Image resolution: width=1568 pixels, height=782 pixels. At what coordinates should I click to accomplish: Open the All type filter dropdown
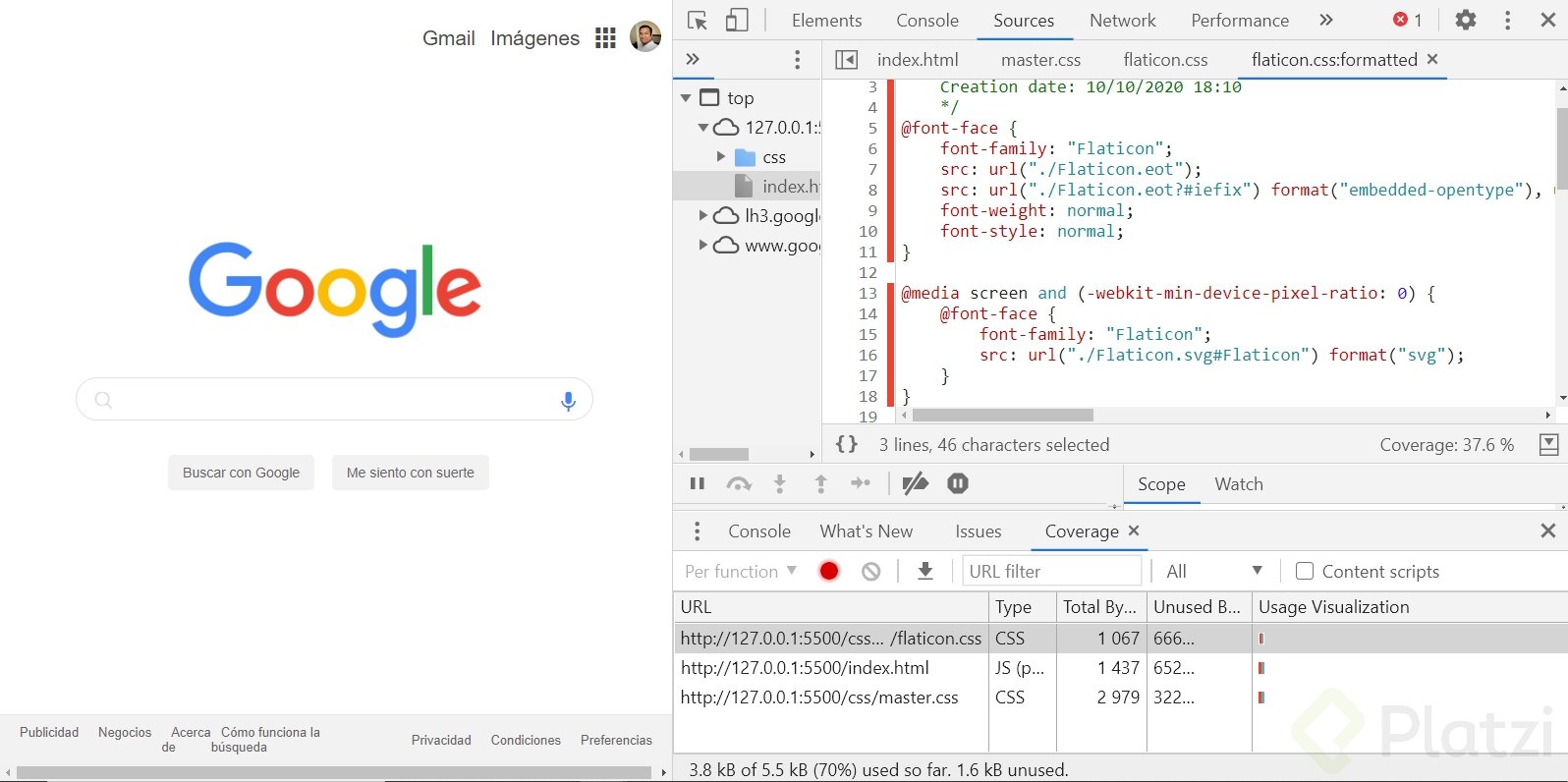(1214, 571)
